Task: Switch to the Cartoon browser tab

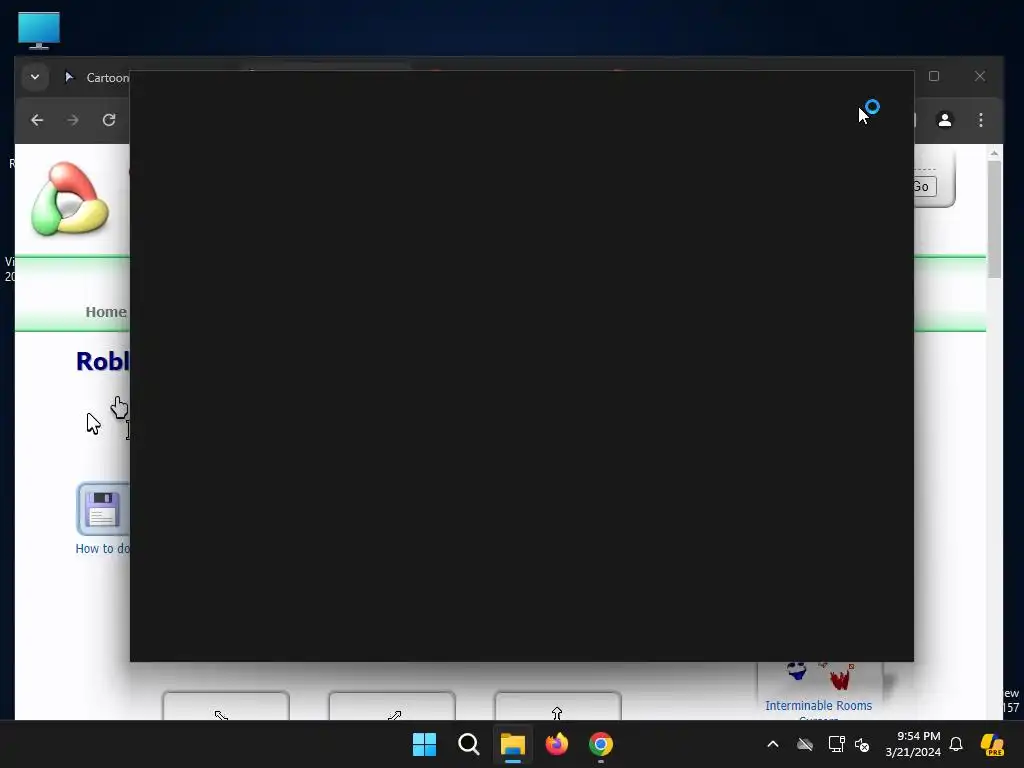Action: (97, 78)
